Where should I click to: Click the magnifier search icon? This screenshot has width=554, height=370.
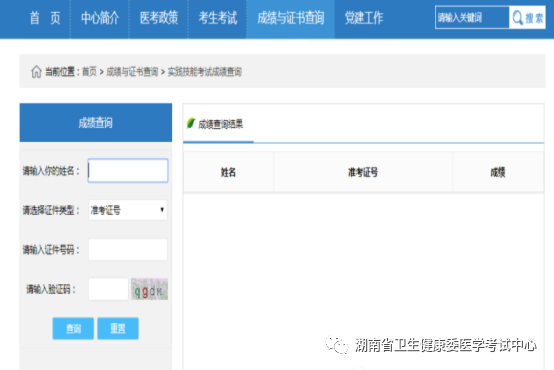coord(518,17)
